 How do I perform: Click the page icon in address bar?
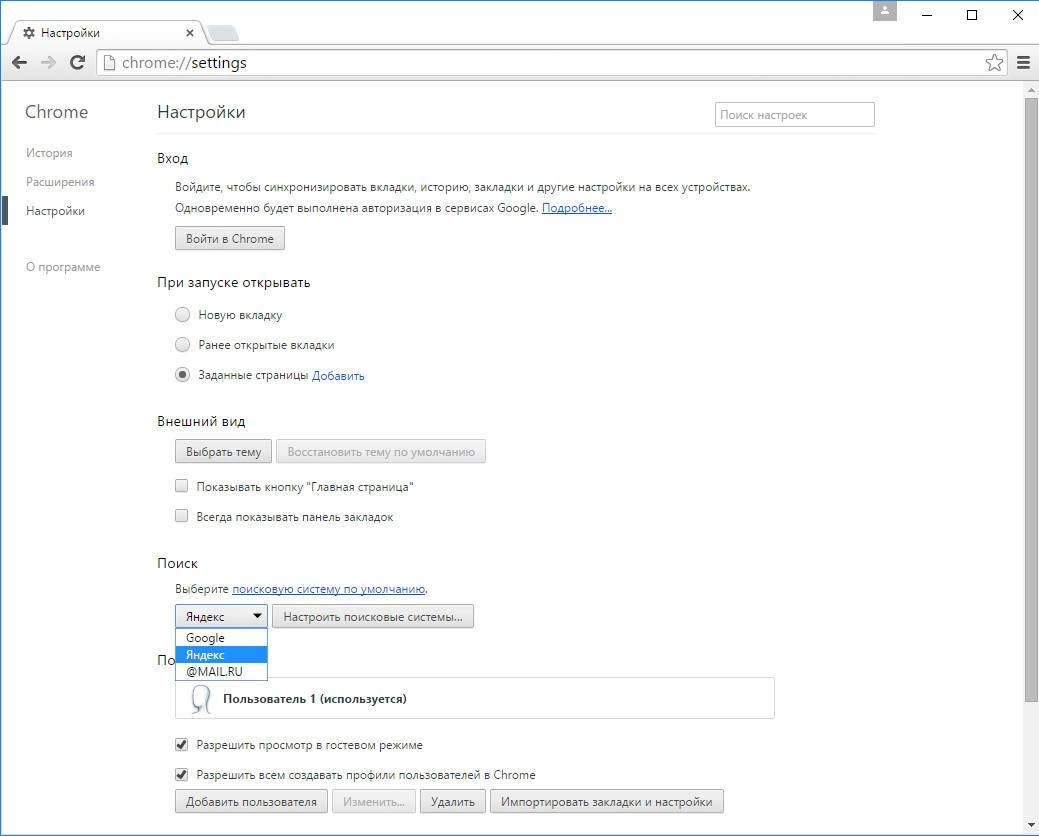[109, 62]
